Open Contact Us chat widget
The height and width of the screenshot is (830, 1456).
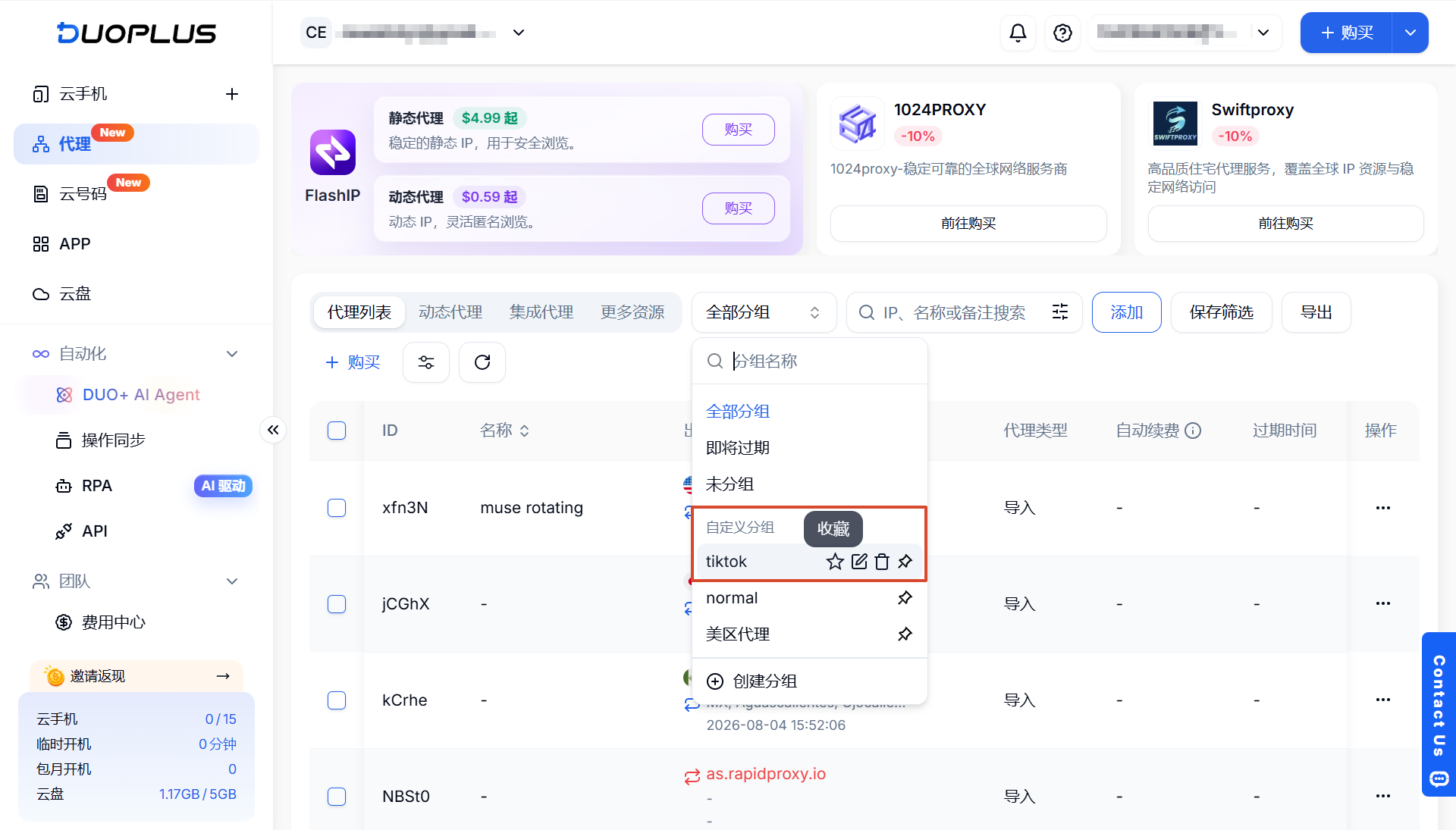1439,715
